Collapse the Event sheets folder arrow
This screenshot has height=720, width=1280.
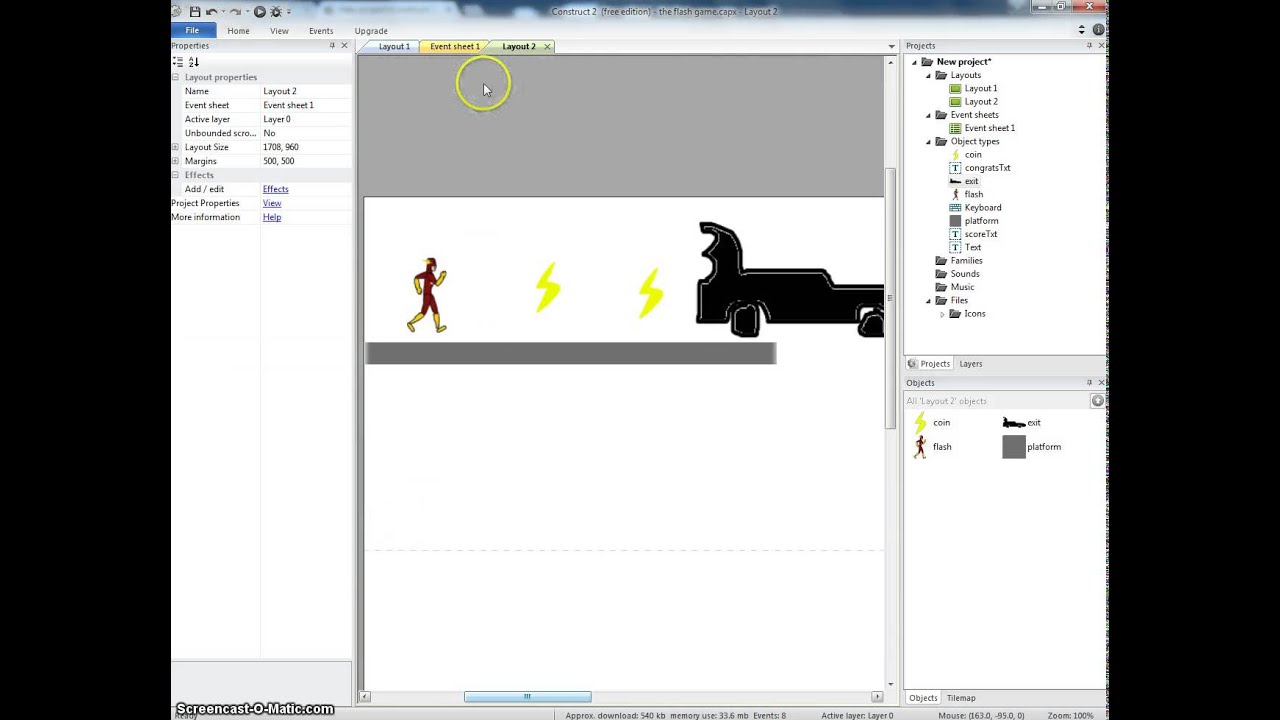[x=928, y=115]
